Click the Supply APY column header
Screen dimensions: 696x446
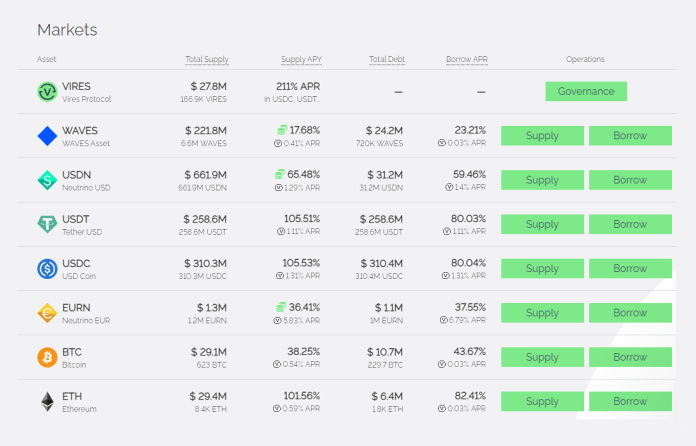click(301, 59)
